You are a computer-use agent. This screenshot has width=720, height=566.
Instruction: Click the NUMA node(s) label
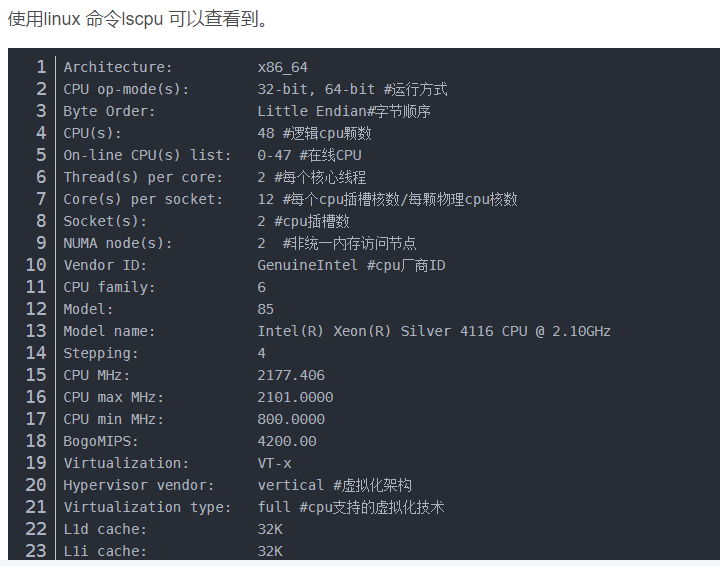(118, 244)
